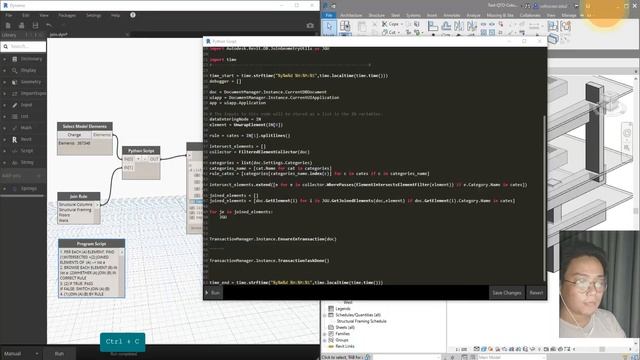Expand Groups in project browser
The image size is (640, 360).
[325, 340]
